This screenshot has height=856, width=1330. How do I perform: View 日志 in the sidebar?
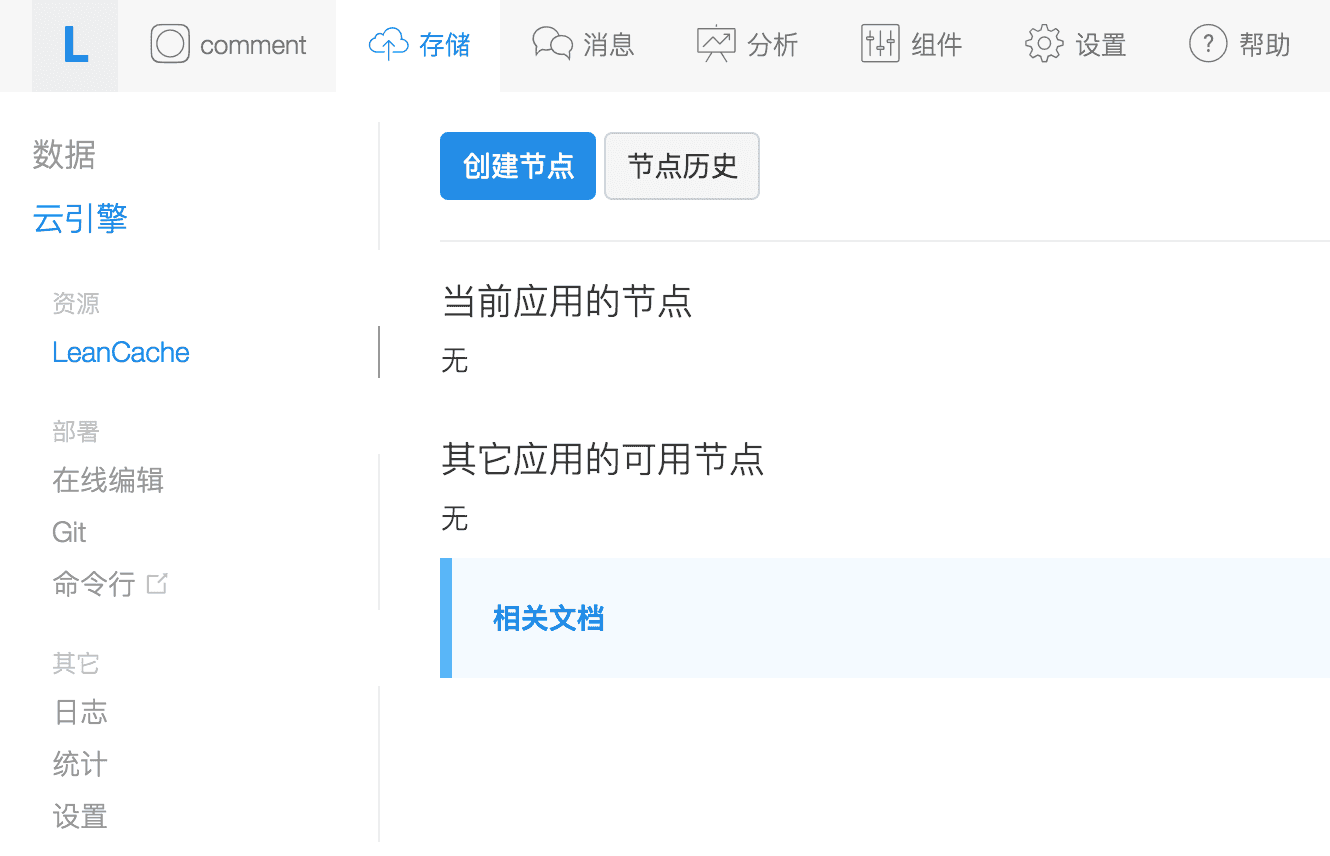[x=80, y=712]
